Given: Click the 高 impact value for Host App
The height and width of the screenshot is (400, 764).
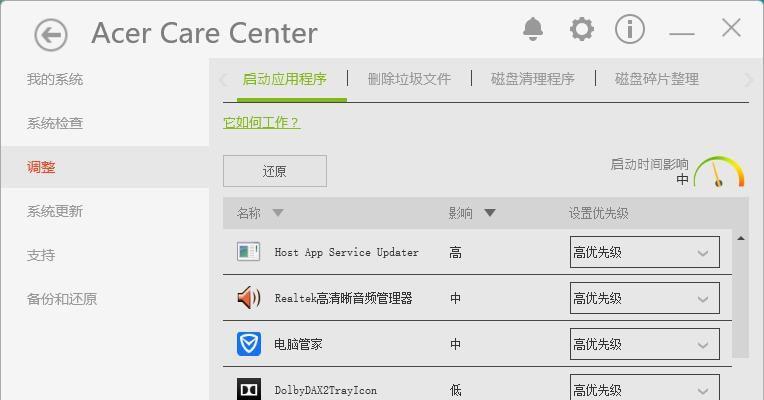Looking at the screenshot, I should coord(456,252).
